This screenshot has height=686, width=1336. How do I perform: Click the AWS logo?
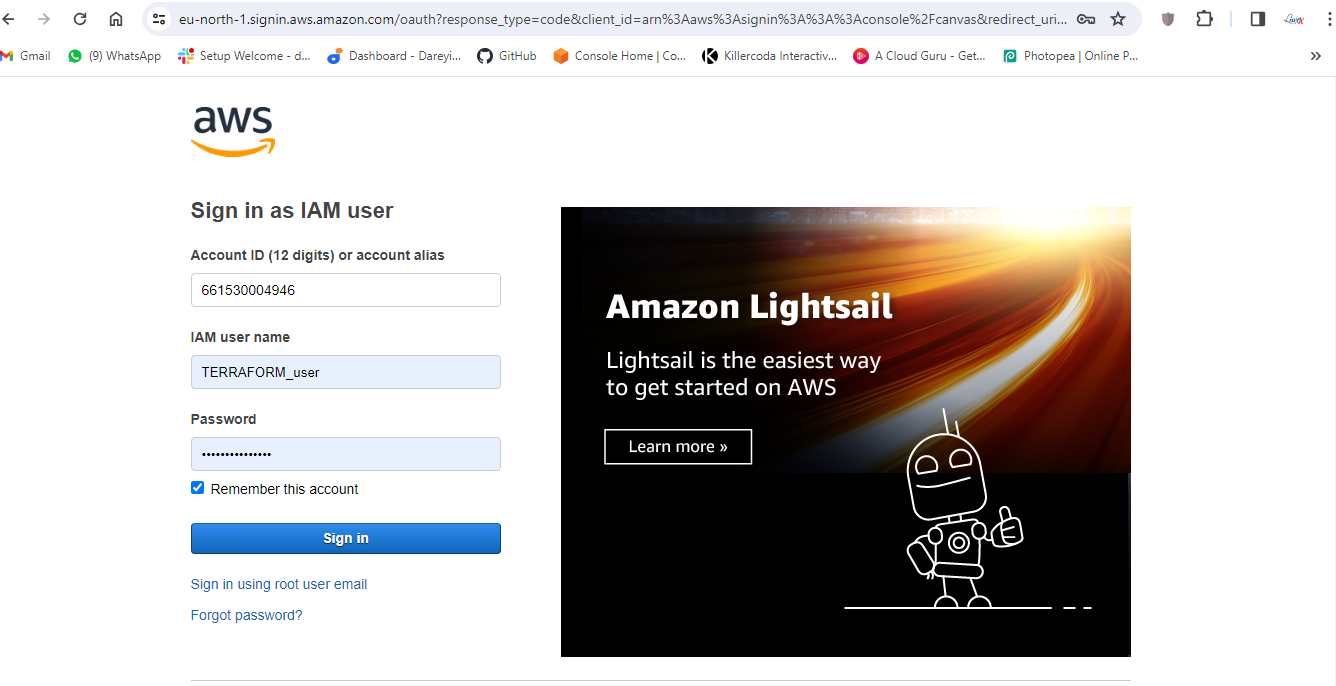(233, 131)
